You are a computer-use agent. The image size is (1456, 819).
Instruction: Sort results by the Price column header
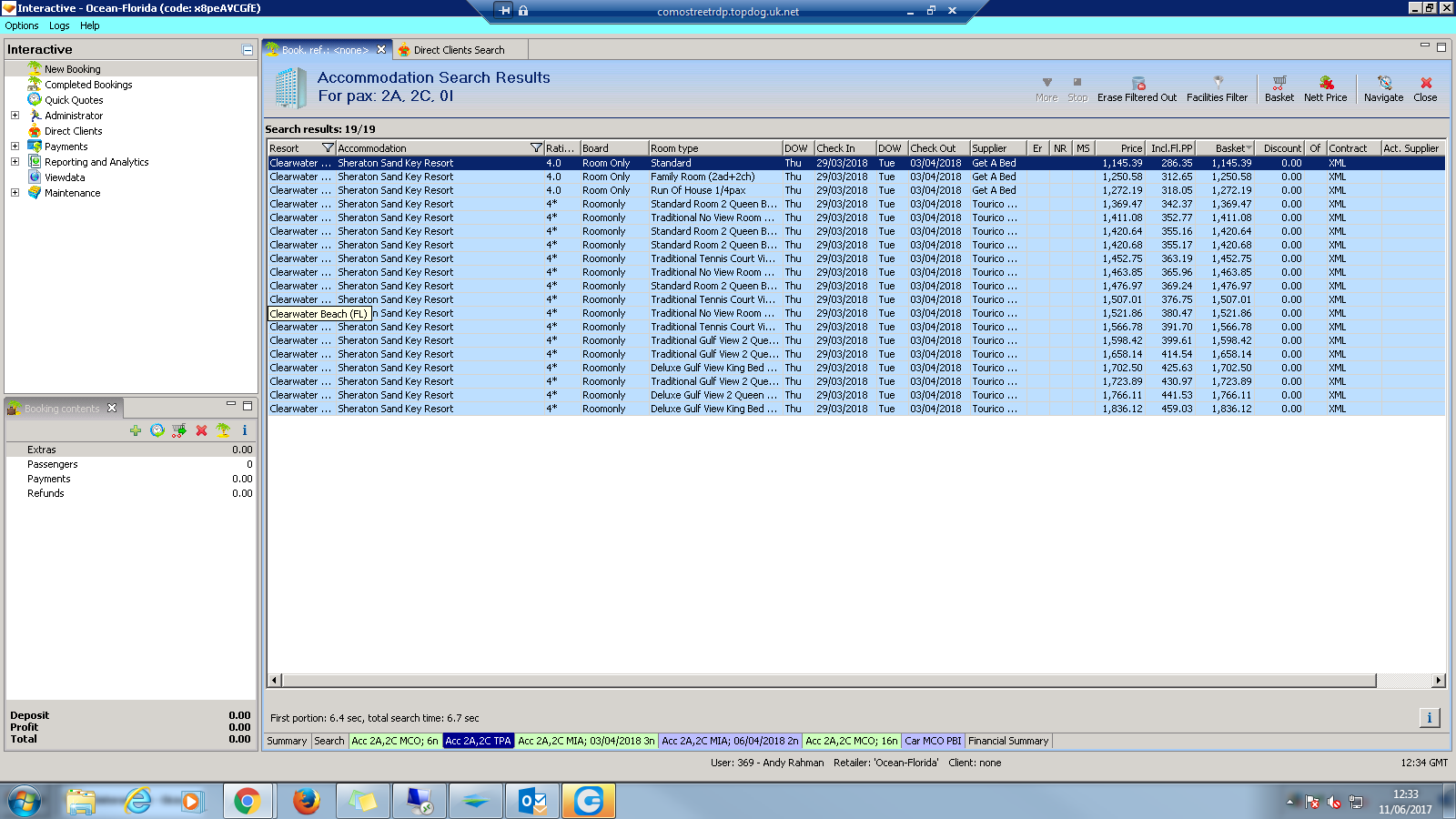click(1120, 148)
